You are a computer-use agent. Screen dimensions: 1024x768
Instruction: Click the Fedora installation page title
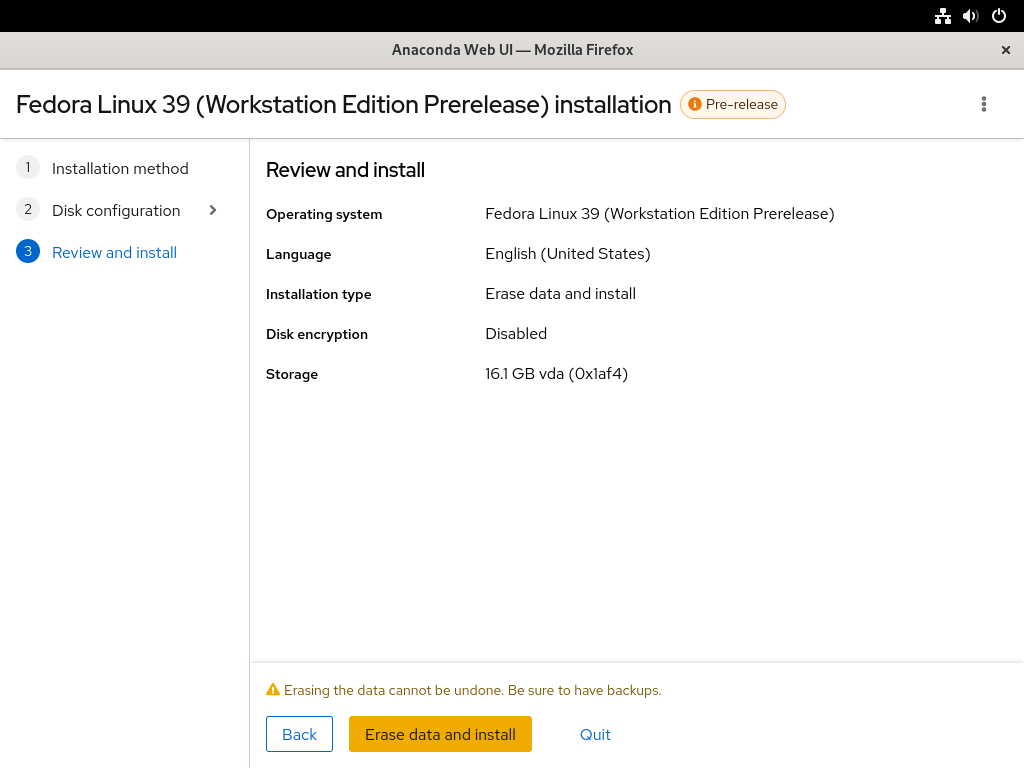point(344,104)
